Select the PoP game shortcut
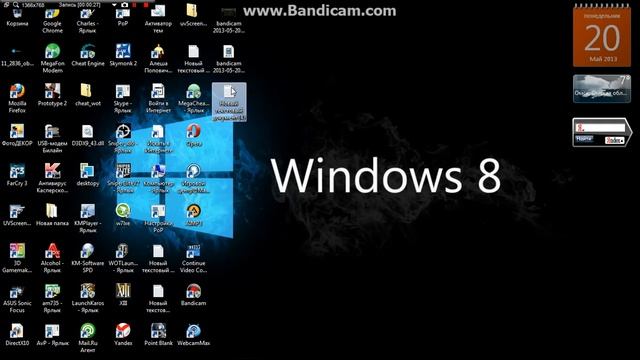 (123, 17)
